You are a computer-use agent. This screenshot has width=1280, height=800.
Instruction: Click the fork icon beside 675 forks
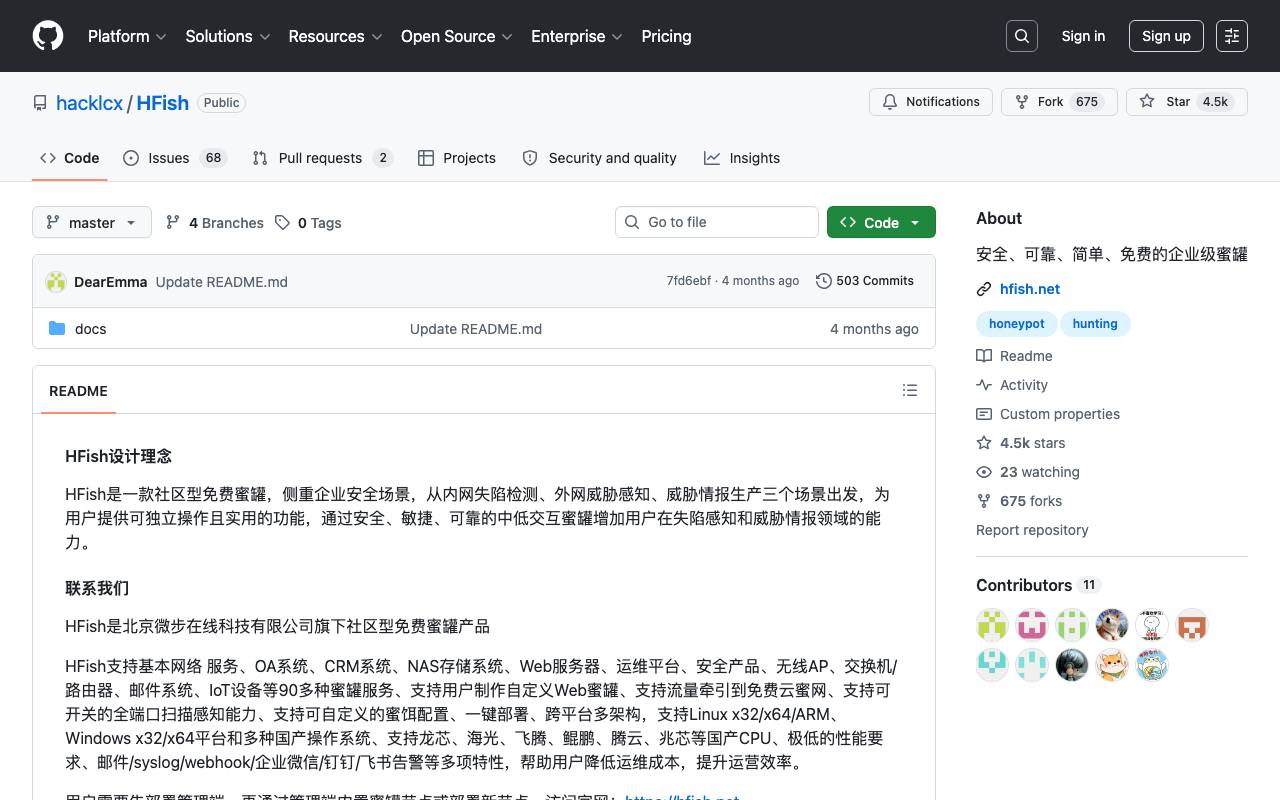click(x=984, y=501)
